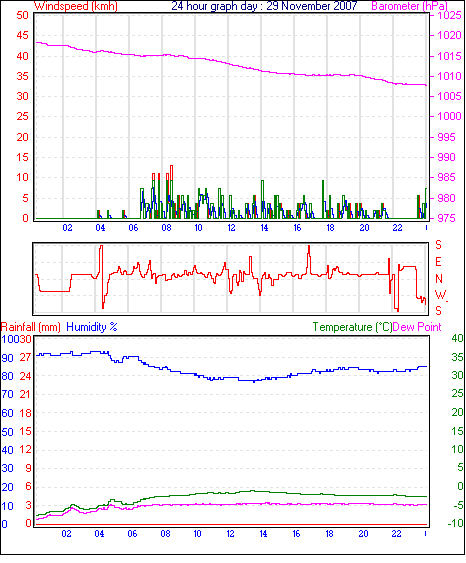This screenshot has height=563, width=466.
Task: Click the 16 hour tick on the bottom graph
Action: click(x=296, y=534)
